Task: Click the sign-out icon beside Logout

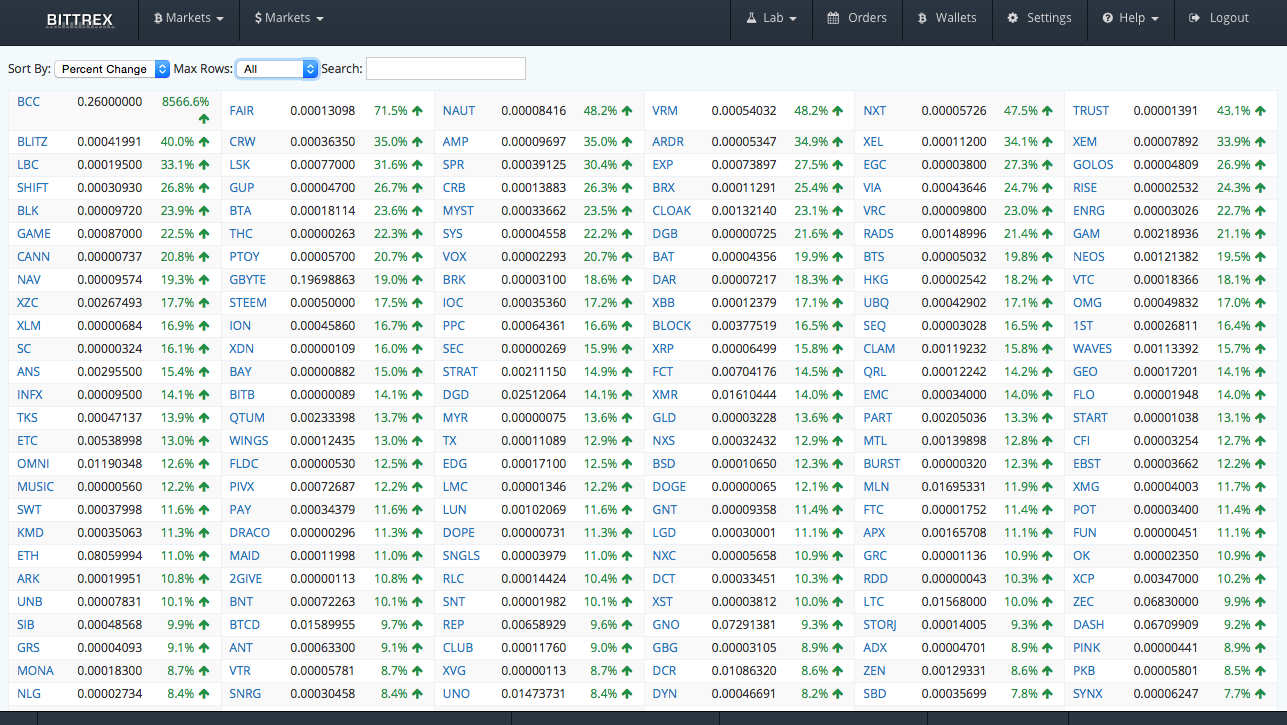Action: [x=1195, y=18]
